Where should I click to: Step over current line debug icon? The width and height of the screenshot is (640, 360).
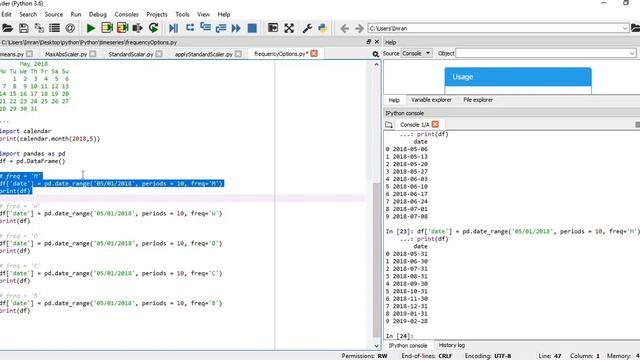coord(190,28)
